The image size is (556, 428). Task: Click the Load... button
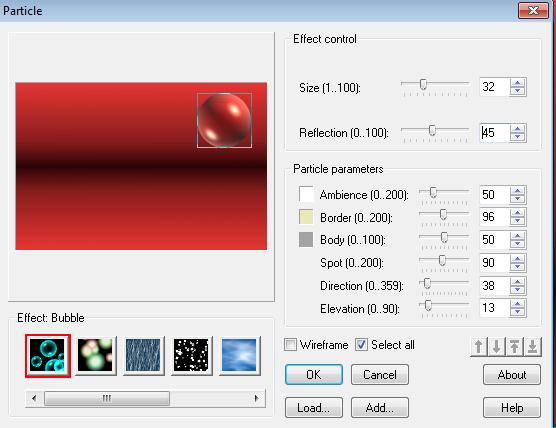coord(314,408)
